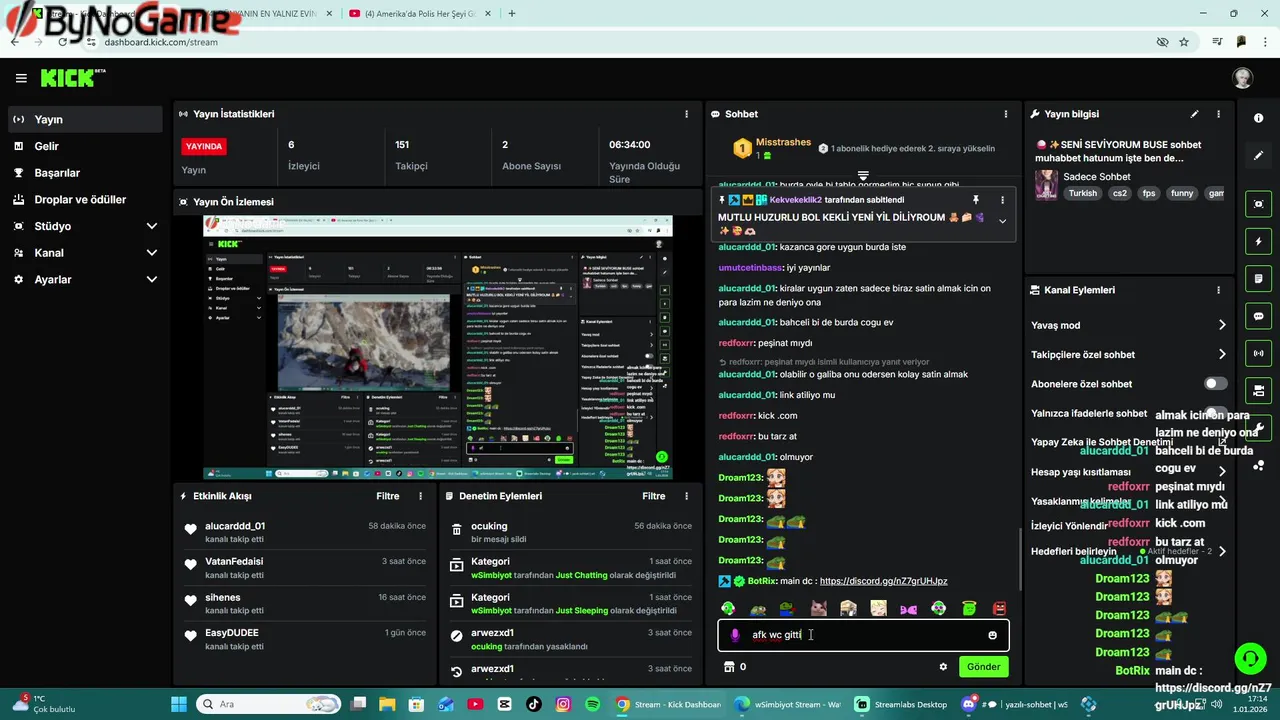Viewport: 1280px width, 720px height.
Task: Click the funny tag chip
Action: click(1182, 194)
